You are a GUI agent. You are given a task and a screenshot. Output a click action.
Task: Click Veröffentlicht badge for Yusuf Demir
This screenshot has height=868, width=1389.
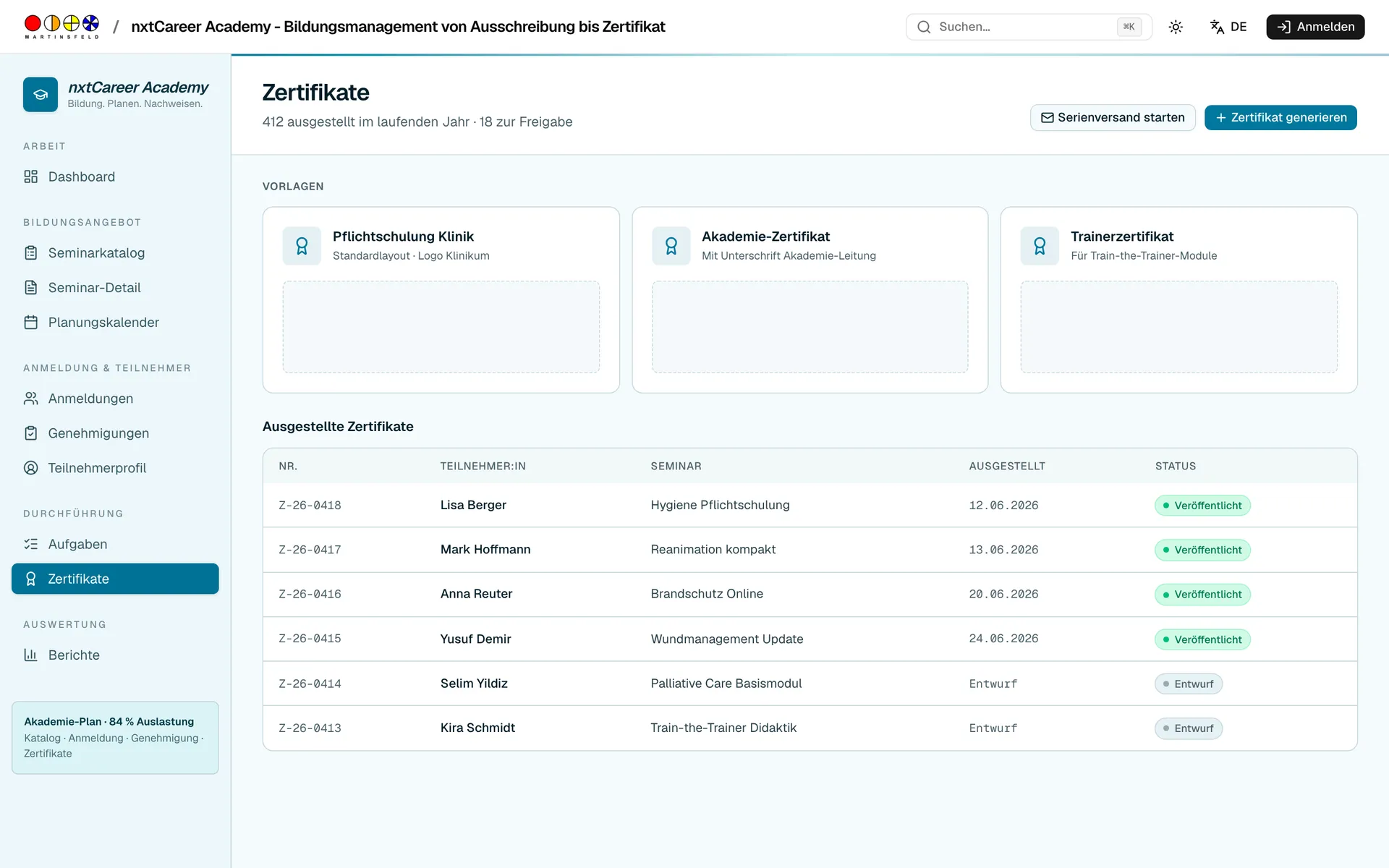pos(1202,639)
